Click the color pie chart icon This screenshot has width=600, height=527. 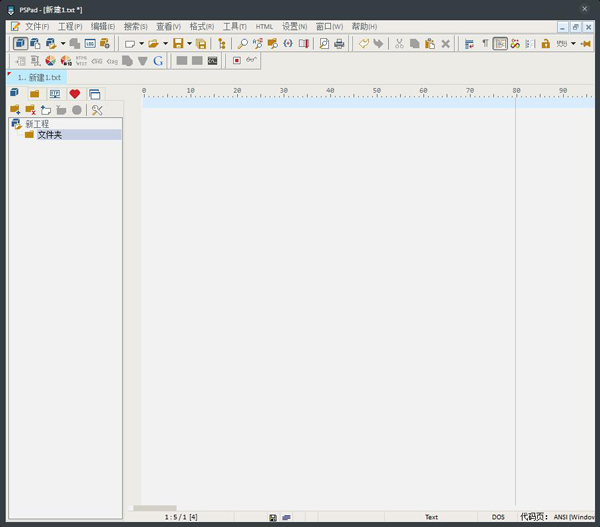click(51, 60)
